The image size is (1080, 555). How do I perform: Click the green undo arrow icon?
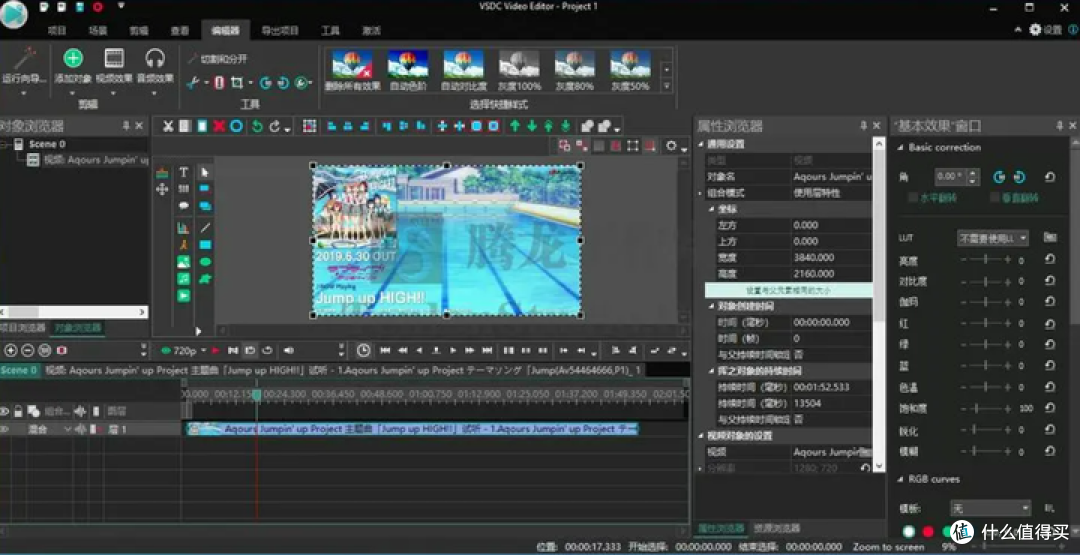[257, 126]
